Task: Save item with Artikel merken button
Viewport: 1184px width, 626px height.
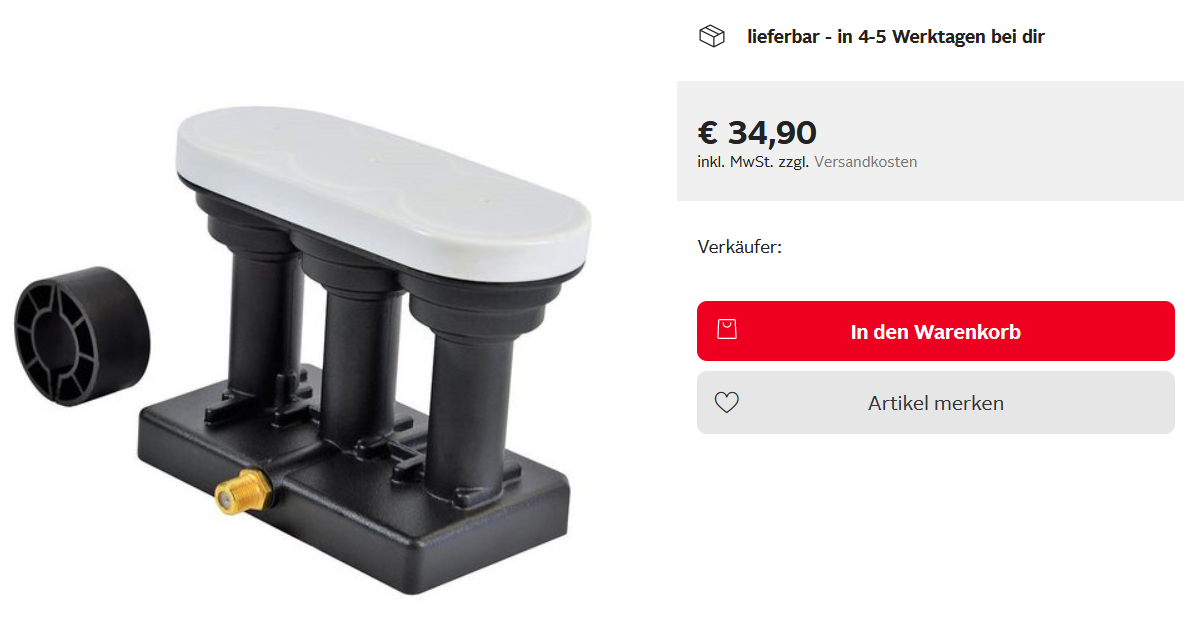Action: [936, 402]
